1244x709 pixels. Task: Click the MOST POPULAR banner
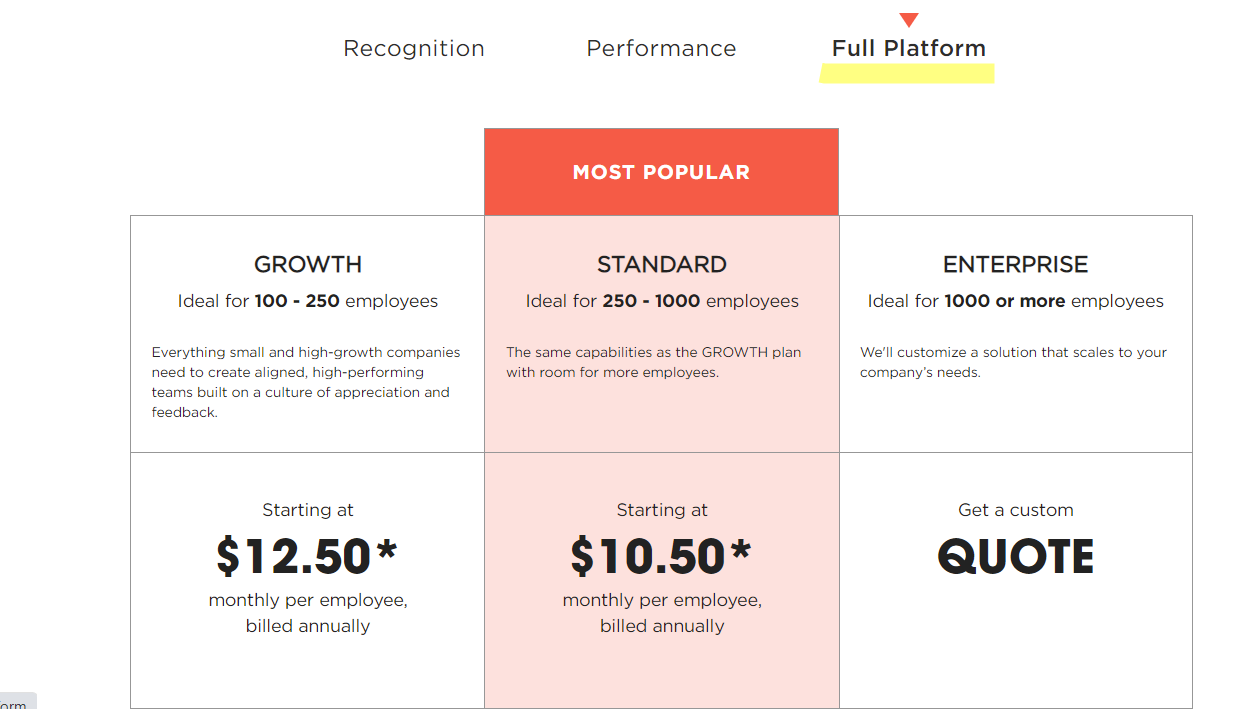click(x=661, y=172)
